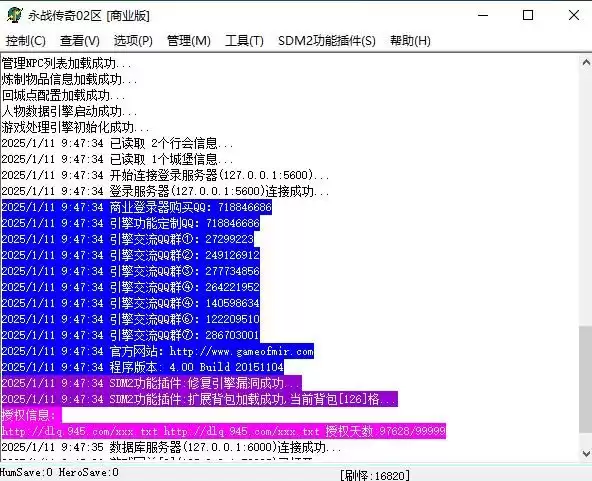Maximize the 永战传奇02区 window

point(528,15)
